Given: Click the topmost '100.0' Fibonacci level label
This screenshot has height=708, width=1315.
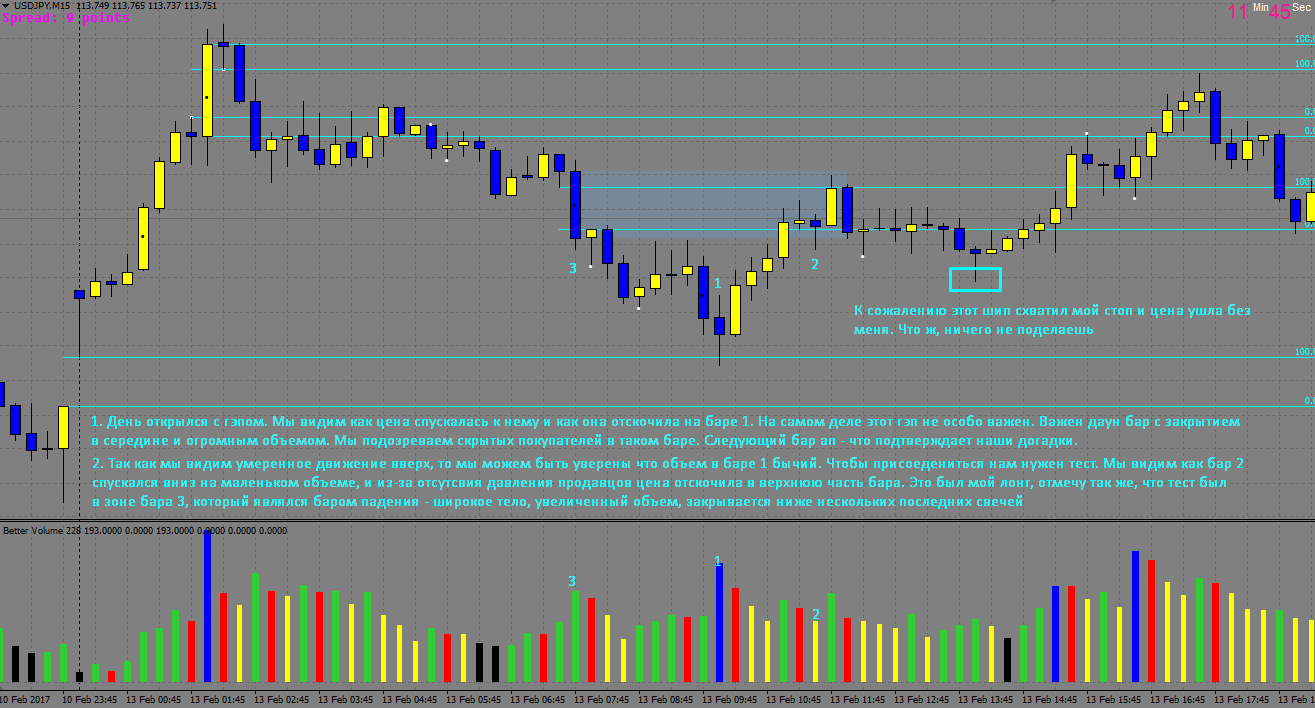Looking at the screenshot, I should pos(1304,39).
